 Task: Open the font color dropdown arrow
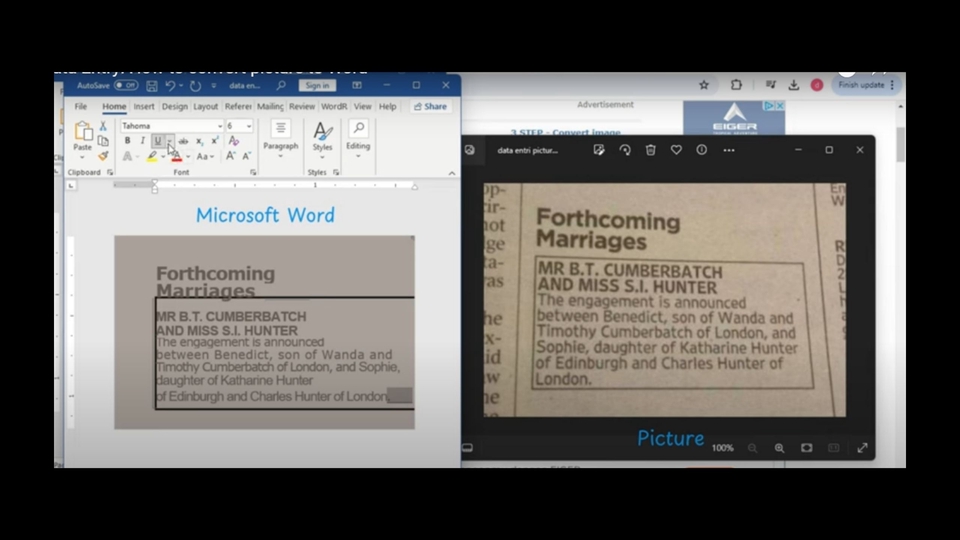[188, 157]
